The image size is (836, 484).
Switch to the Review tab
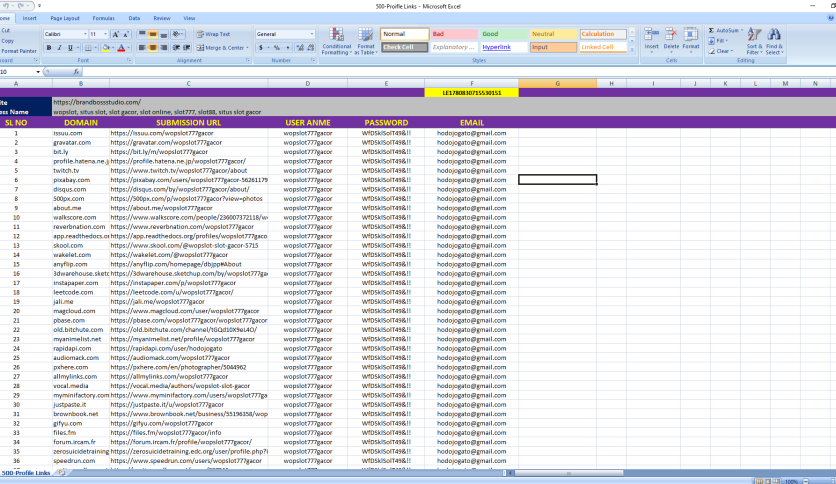click(162, 18)
